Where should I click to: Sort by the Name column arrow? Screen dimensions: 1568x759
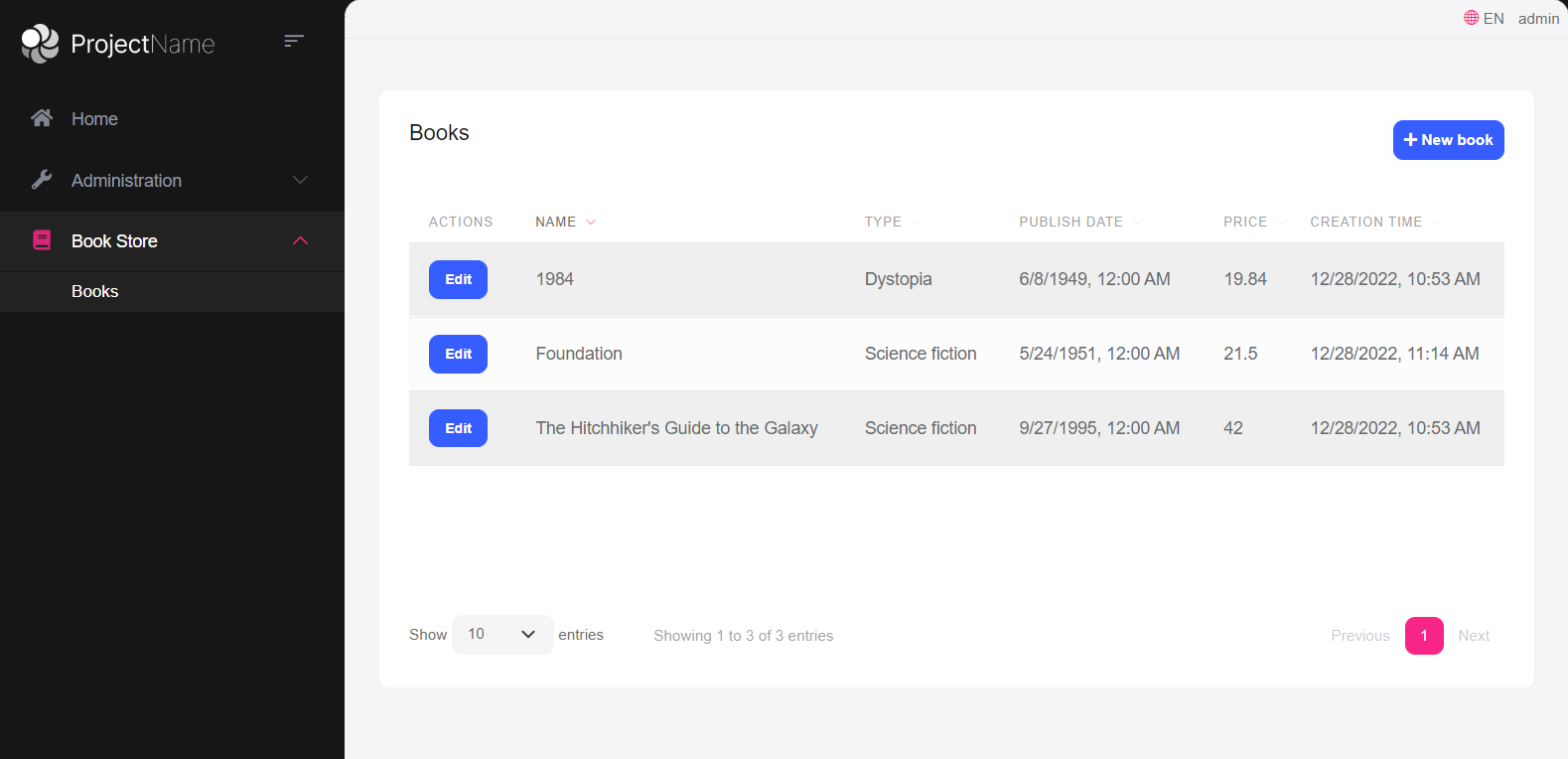point(591,222)
